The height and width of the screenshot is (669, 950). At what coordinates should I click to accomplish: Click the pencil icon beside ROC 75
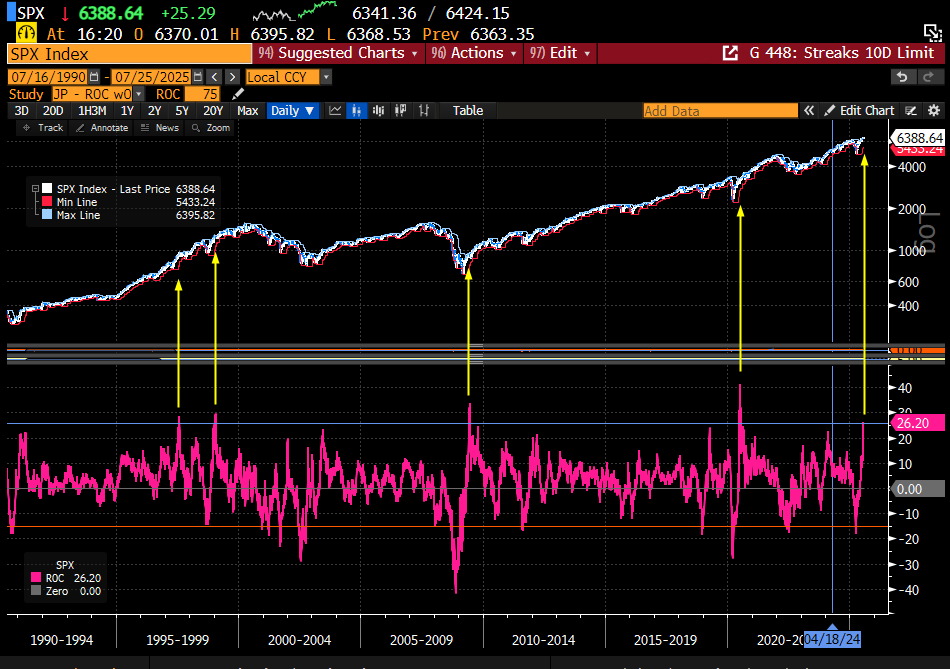coord(238,94)
